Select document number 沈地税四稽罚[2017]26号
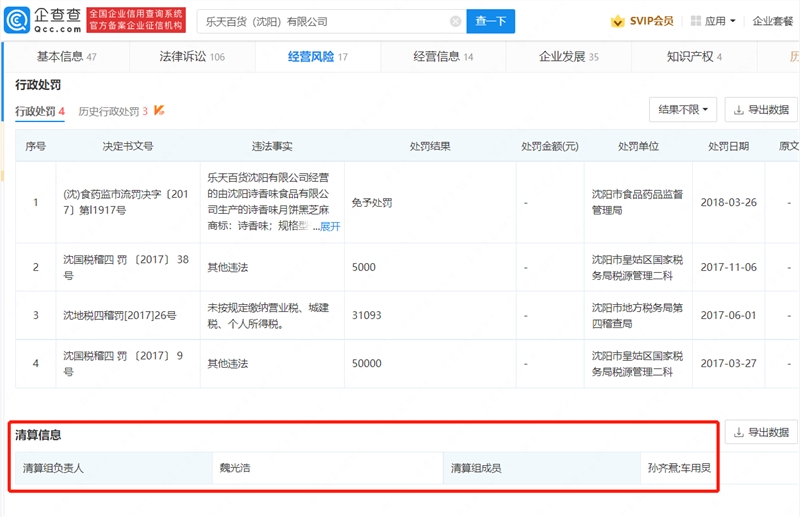 (x=119, y=315)
